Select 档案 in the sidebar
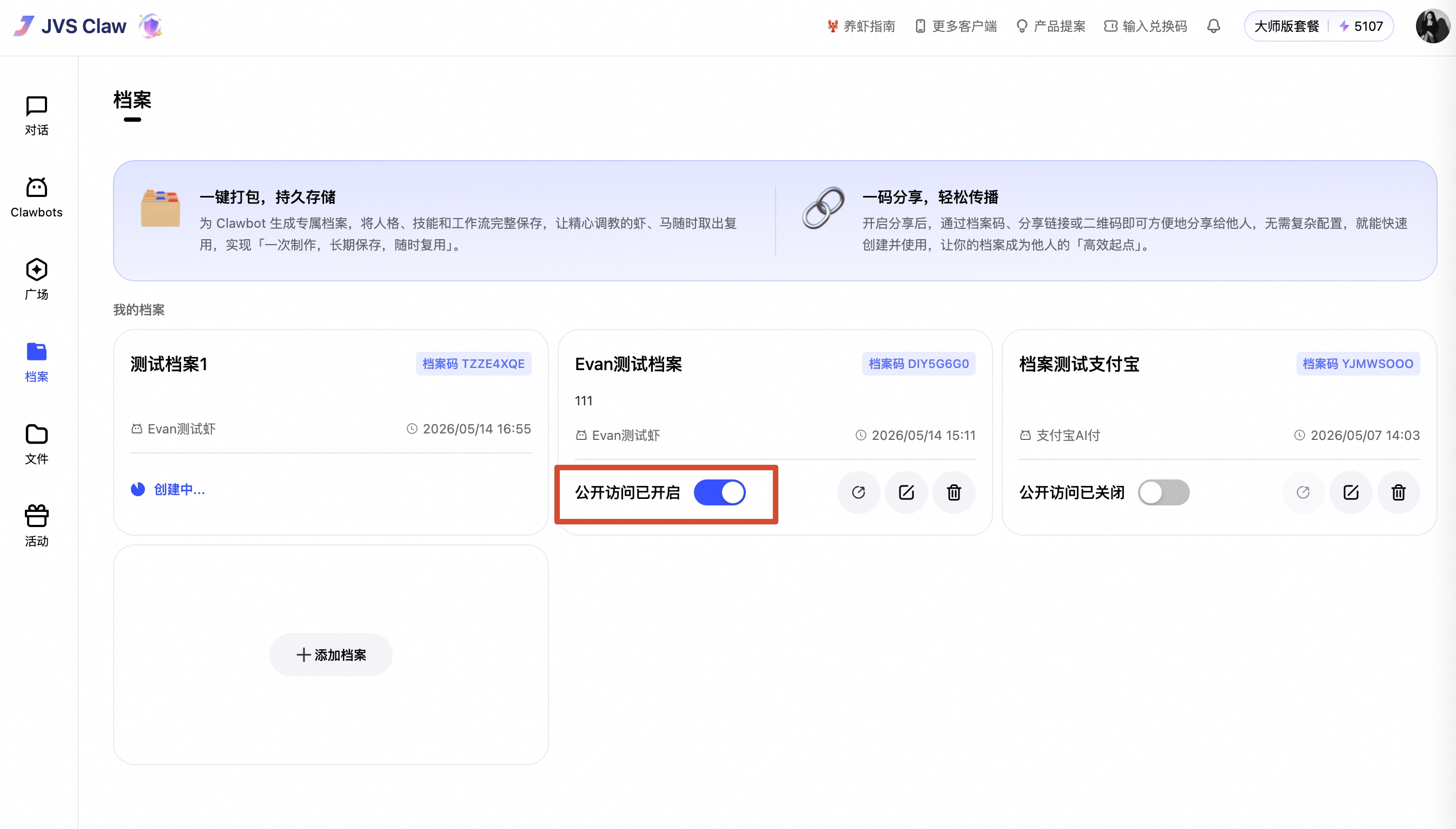Image resolution: width=1456 pixels, height=829 pixels. pos(36,362)
